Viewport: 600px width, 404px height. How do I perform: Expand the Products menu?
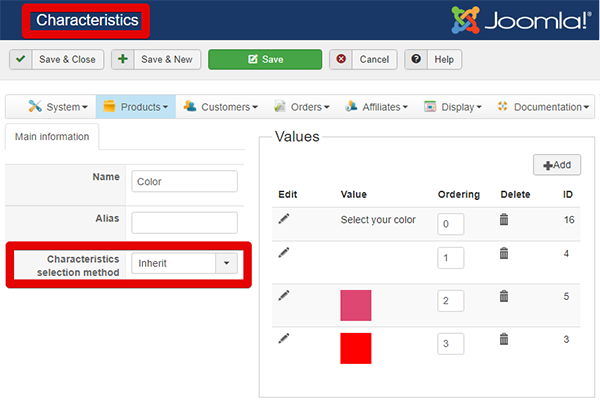pos(138,107)
